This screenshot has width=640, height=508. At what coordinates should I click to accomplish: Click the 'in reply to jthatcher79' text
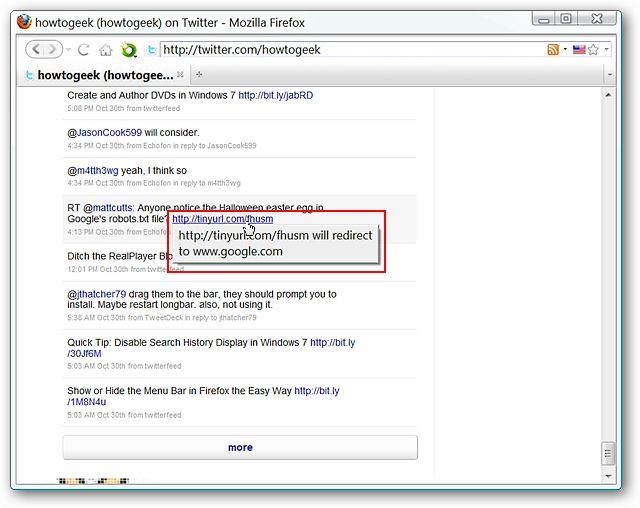click(220, 318)
